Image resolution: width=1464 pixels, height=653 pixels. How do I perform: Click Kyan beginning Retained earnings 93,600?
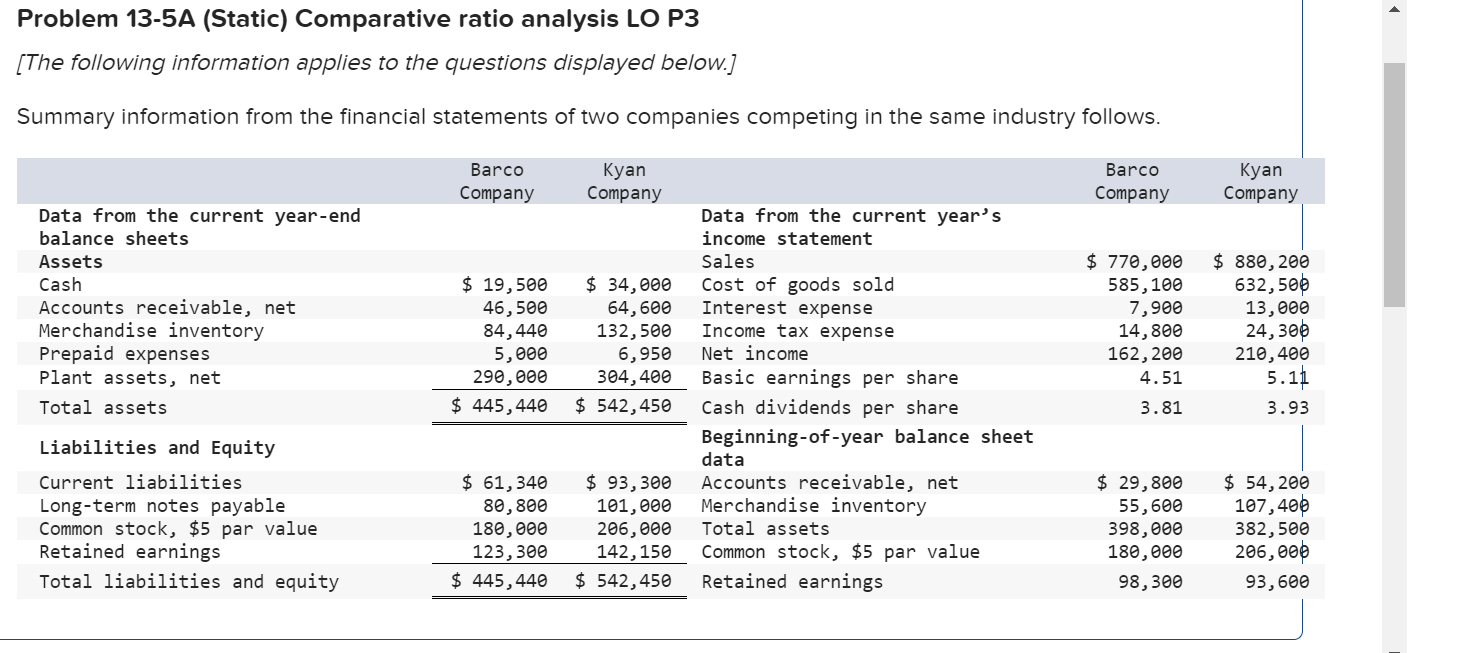(x=1277, y=582)
